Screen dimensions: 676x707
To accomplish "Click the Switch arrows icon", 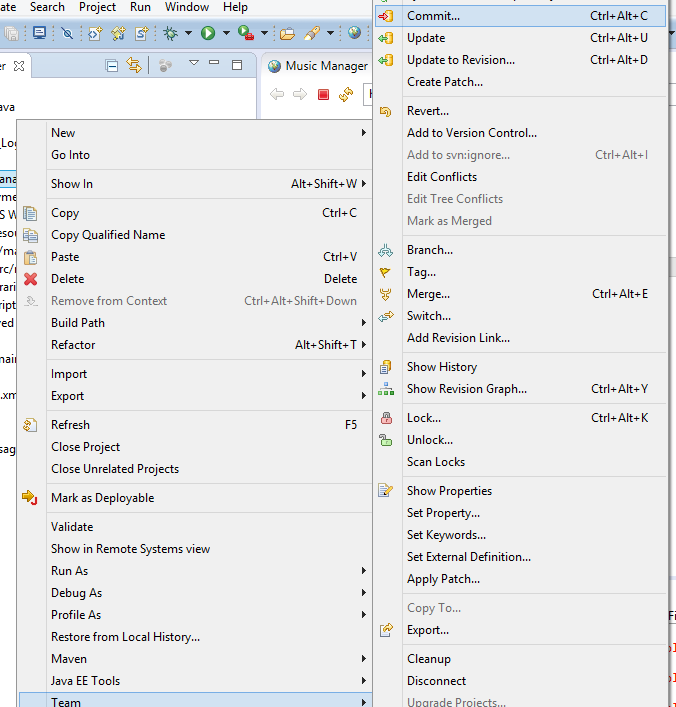I will [386, 316].
